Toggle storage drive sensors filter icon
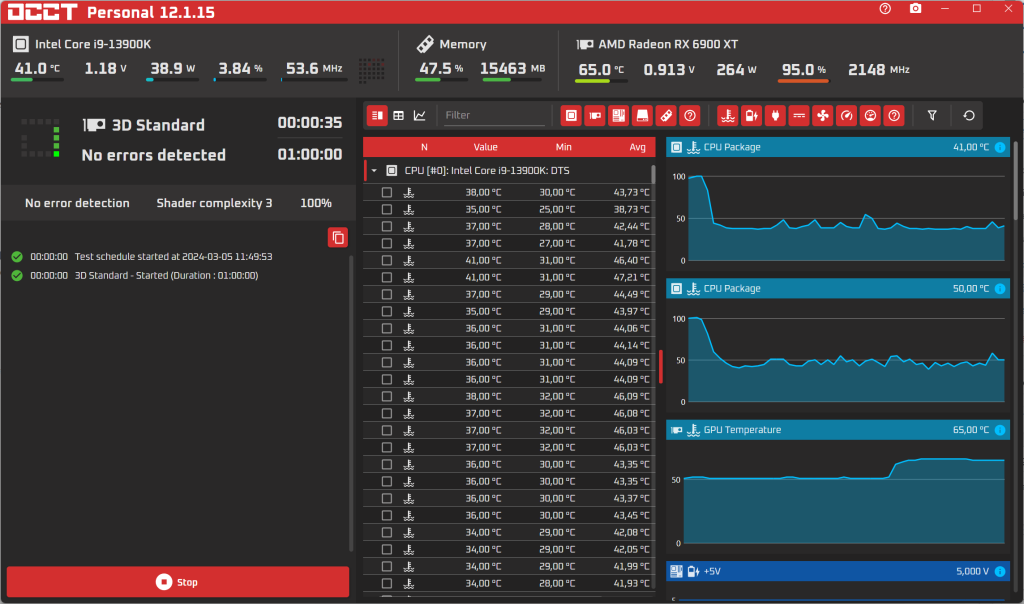Image resolution: width=1024 pixels, height=604 pixels. click(x=643, y=116)
